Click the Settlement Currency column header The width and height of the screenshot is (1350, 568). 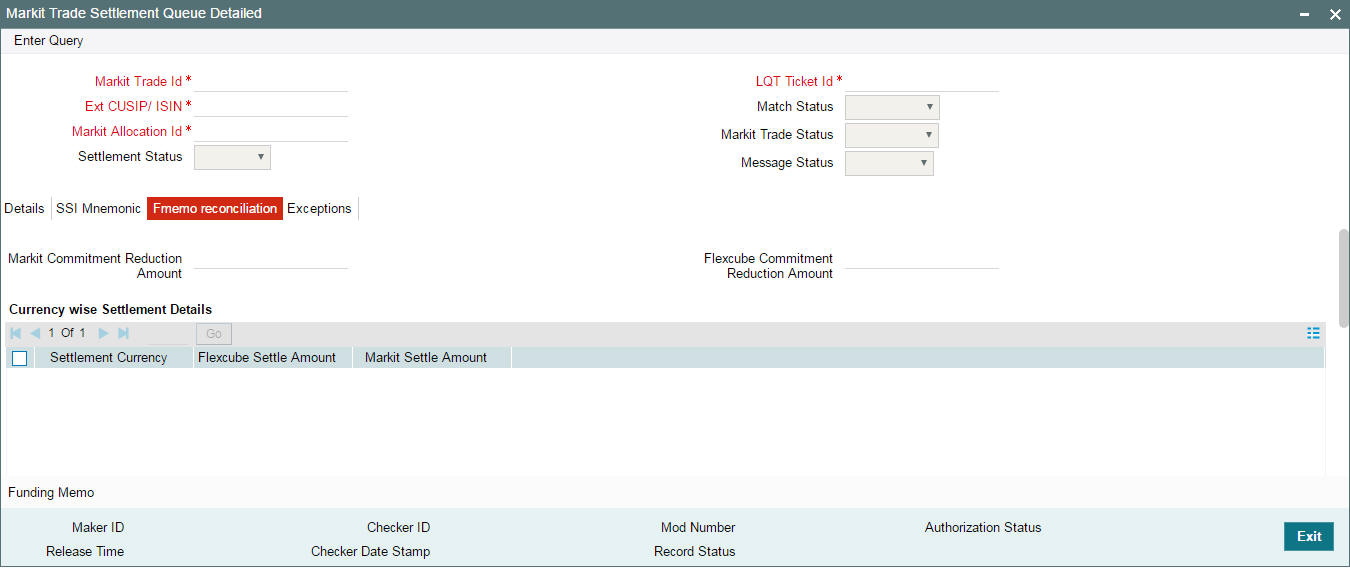coord(108,358)
